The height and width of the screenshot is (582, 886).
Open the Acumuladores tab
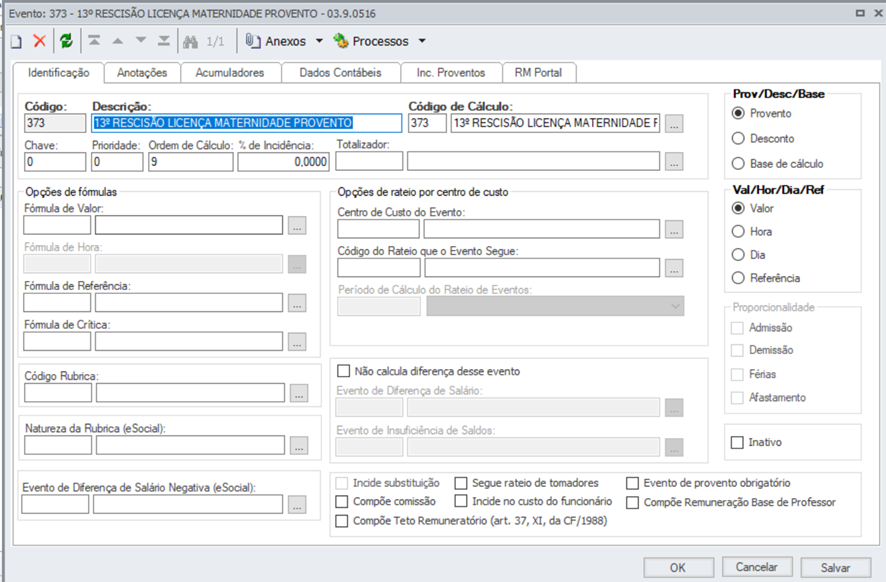230,73
